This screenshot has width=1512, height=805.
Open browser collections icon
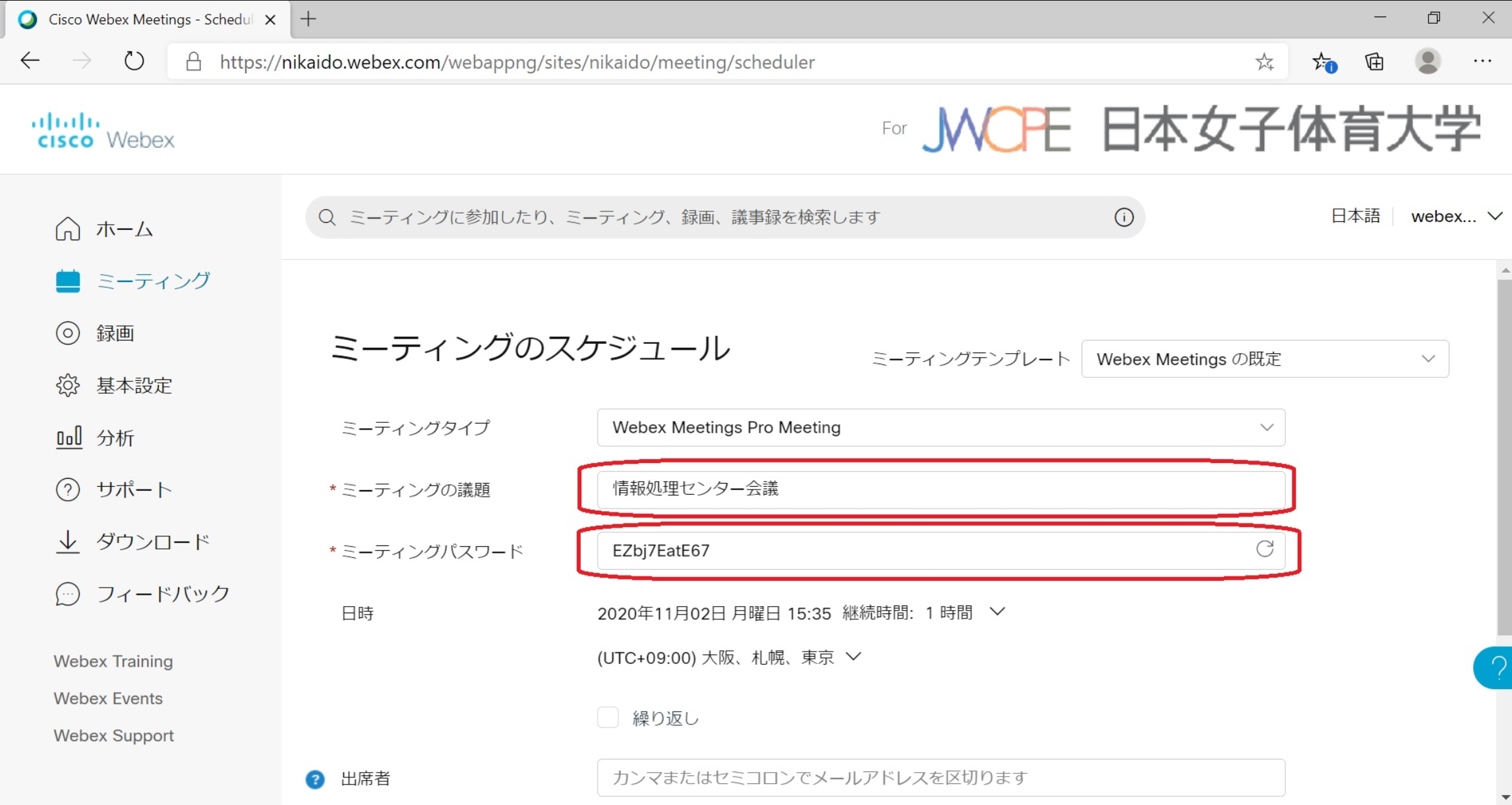[x=1374, y=62]
